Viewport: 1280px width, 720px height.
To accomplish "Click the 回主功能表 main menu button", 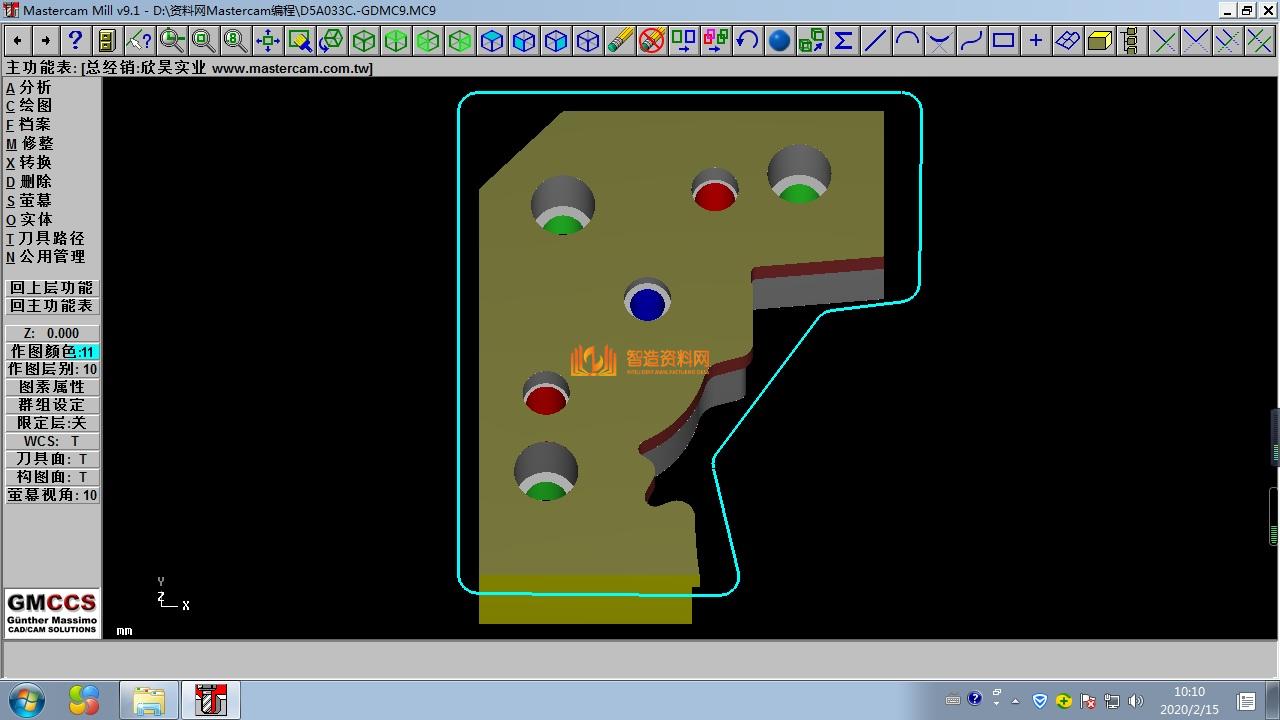I will (52, 306).
